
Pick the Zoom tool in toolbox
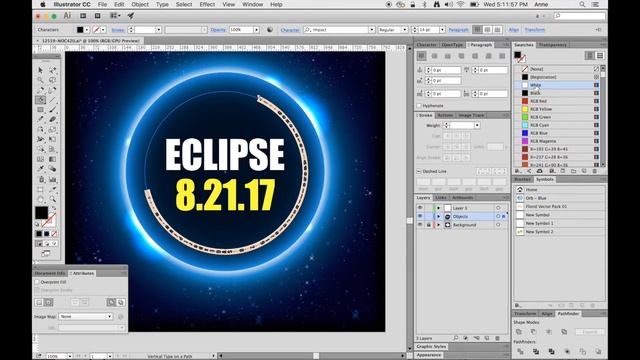(x=53, y=199)
